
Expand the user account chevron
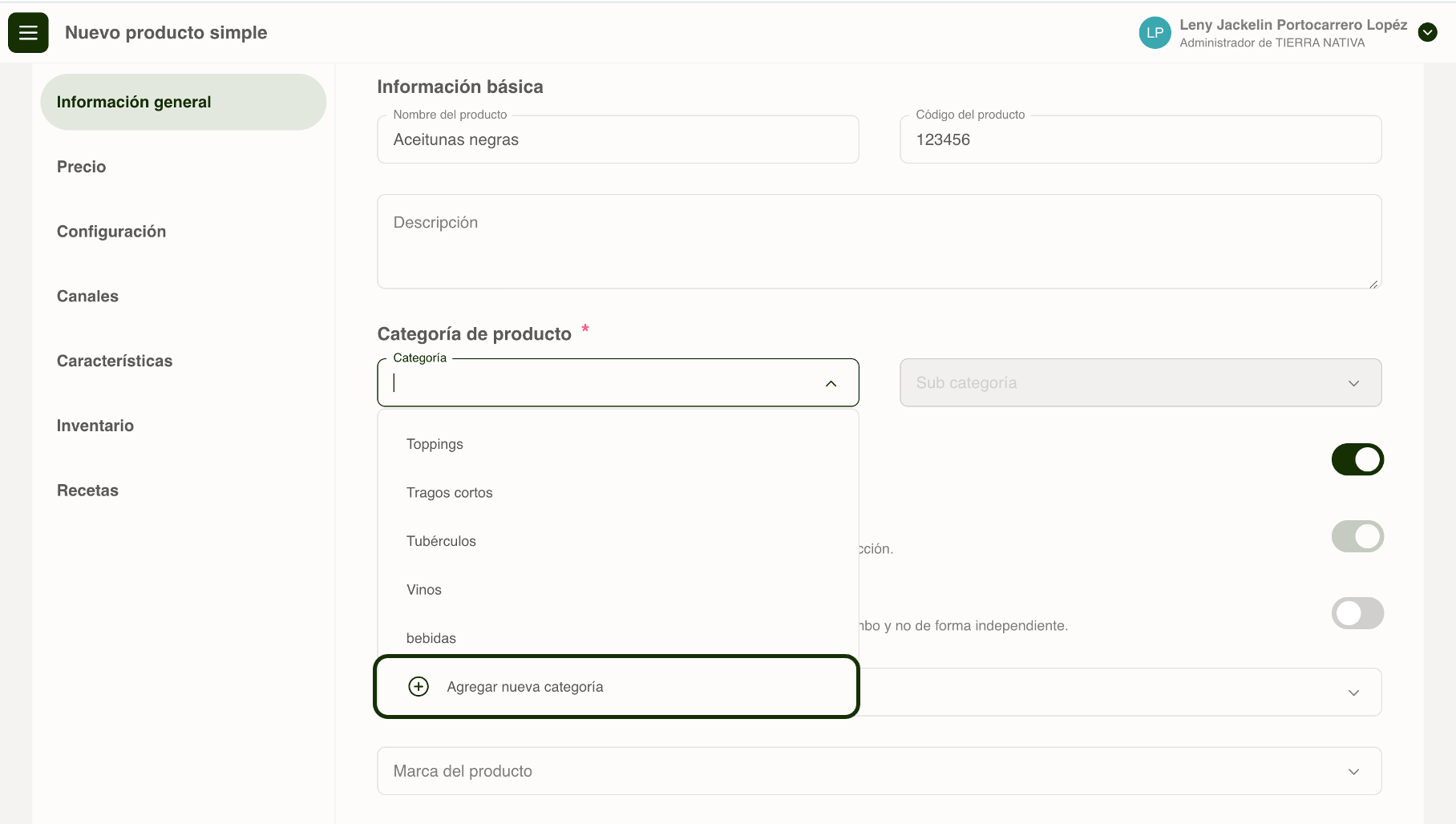(x=1427, y=33)
